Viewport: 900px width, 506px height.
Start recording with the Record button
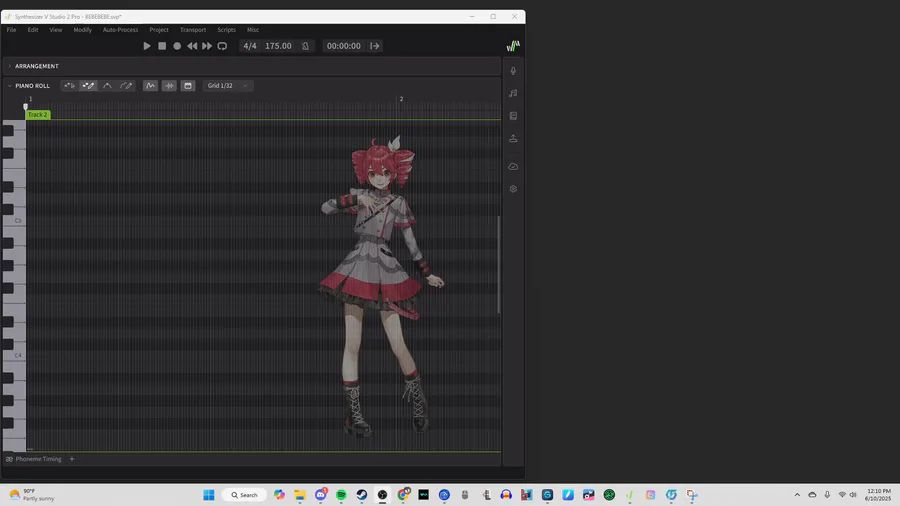[x=177, y=46]
